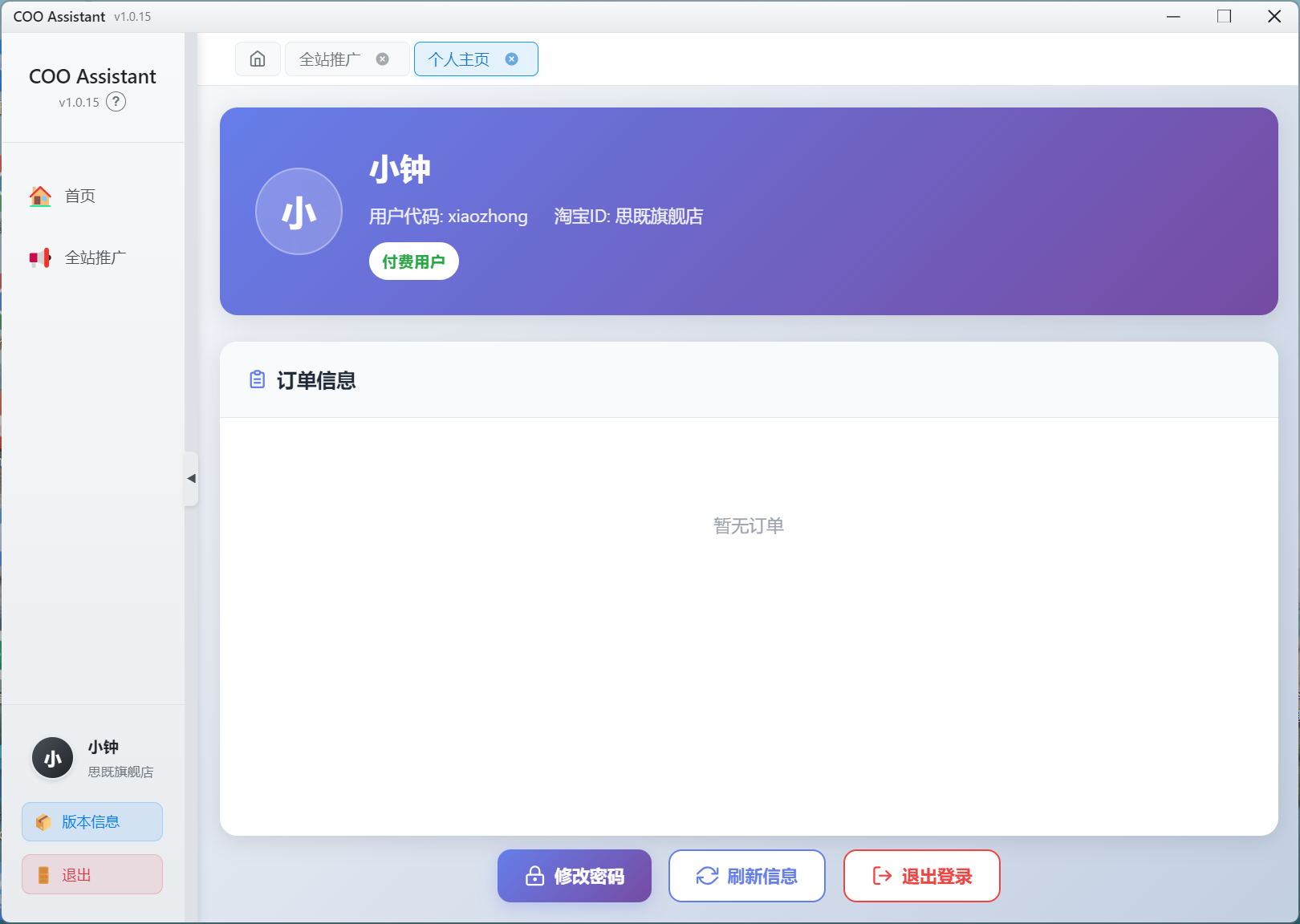
Task: Open 版本信息 from the sidebar
Action: click(91, 821)
